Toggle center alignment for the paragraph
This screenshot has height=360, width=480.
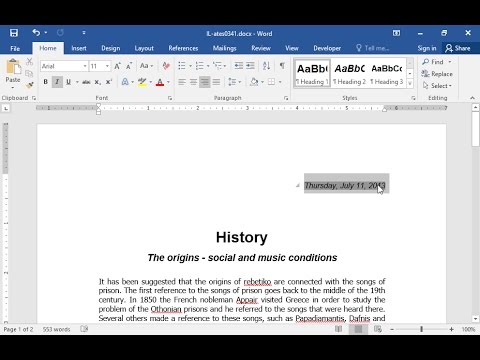coord(193,82)
